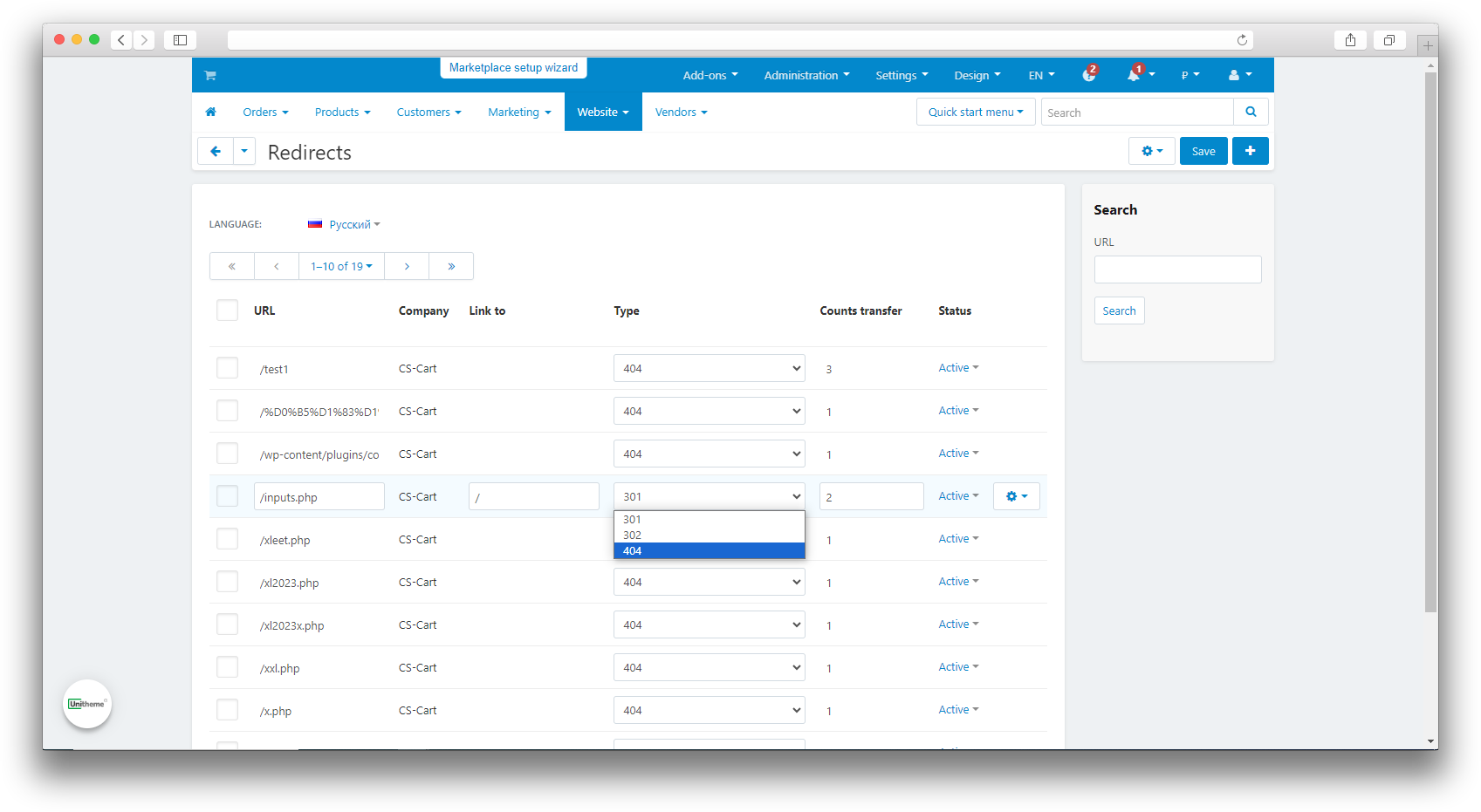The width and height of the screenshot is (1481, 812).
Task: Open the user account profile icon
Action: coord(1234,76)
